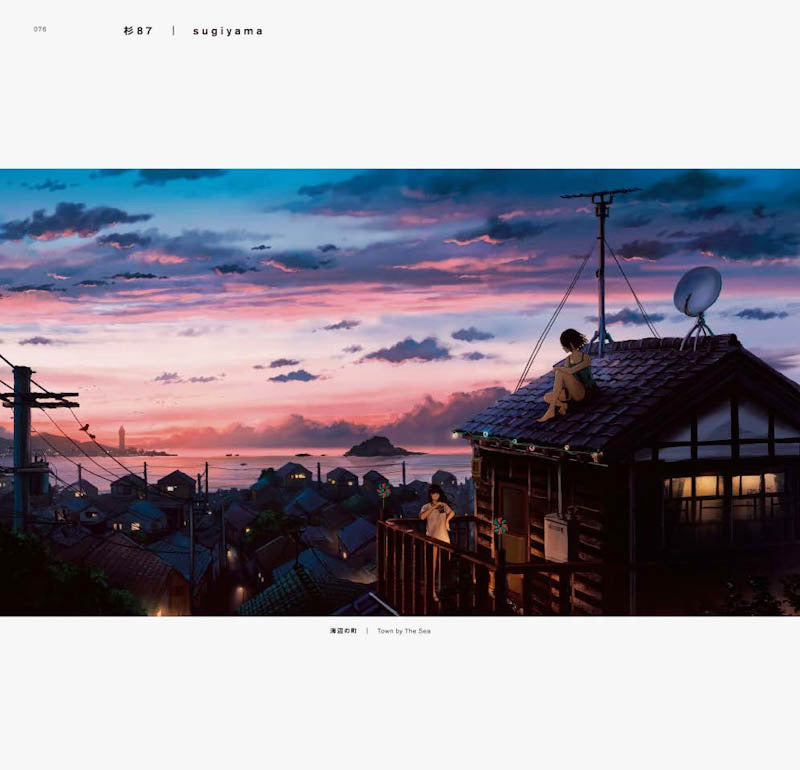Click the page number 076

(x=40, y=28)
